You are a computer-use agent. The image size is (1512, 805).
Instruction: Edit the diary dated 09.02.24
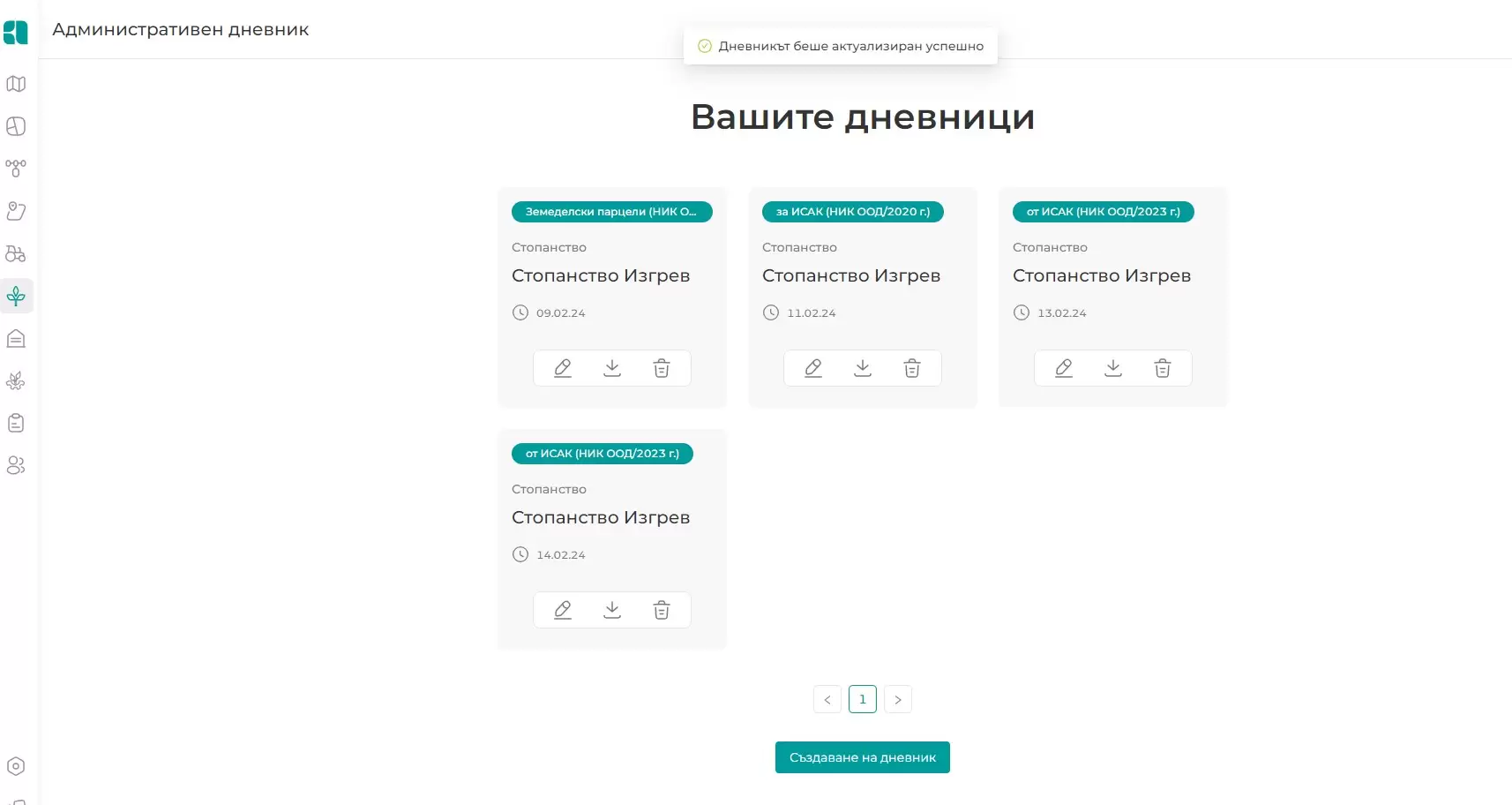tap(563, 368)
